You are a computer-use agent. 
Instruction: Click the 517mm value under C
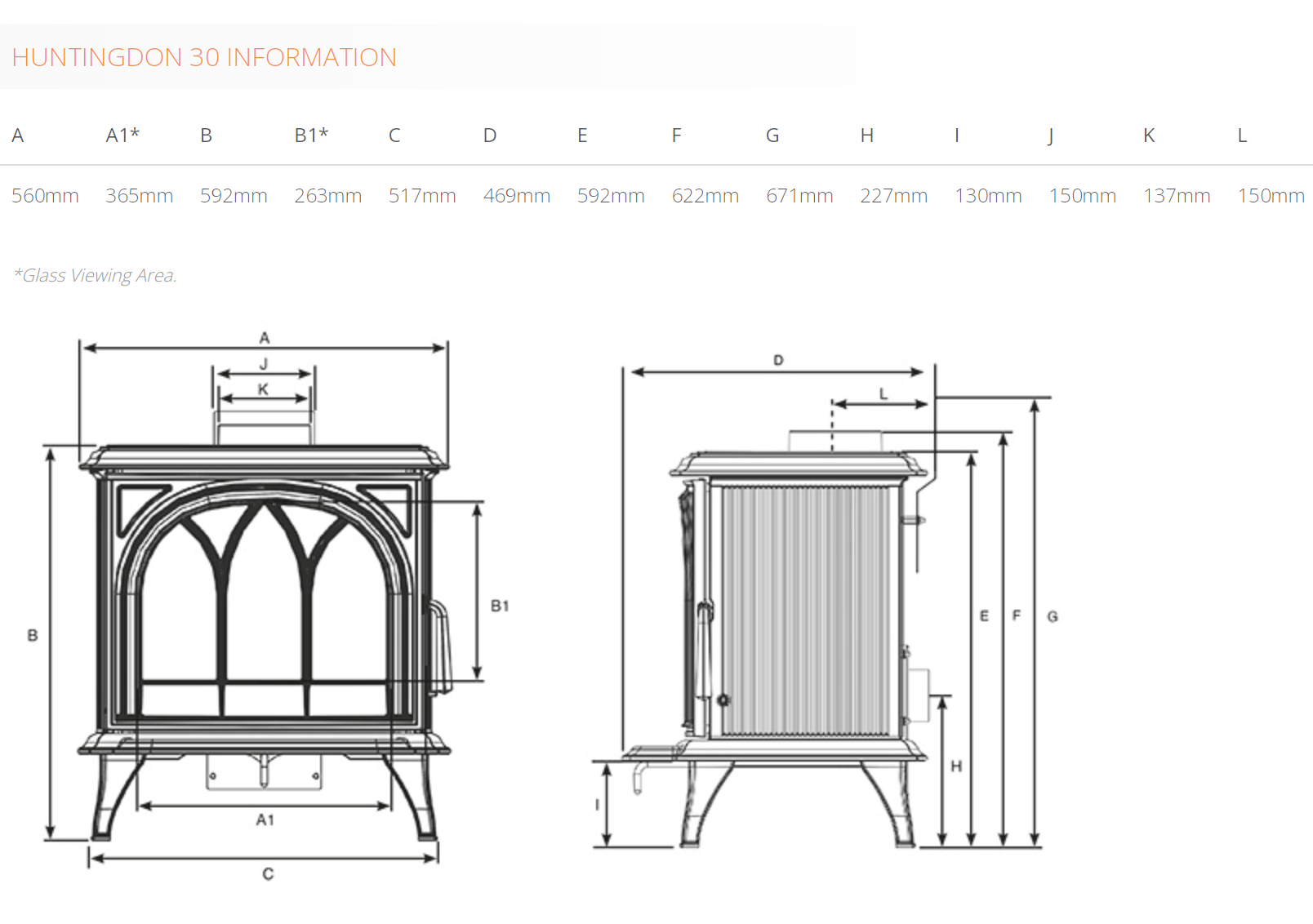point(424,196)
